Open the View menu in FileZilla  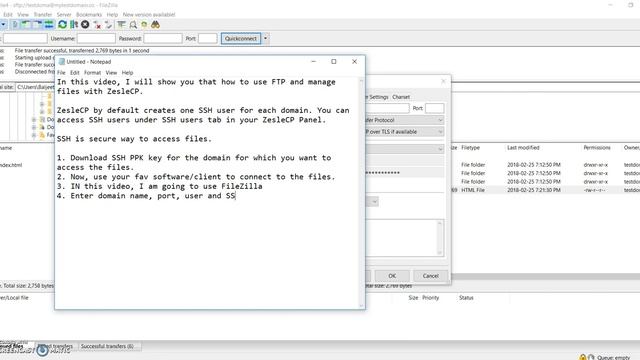tap(23, 14)
